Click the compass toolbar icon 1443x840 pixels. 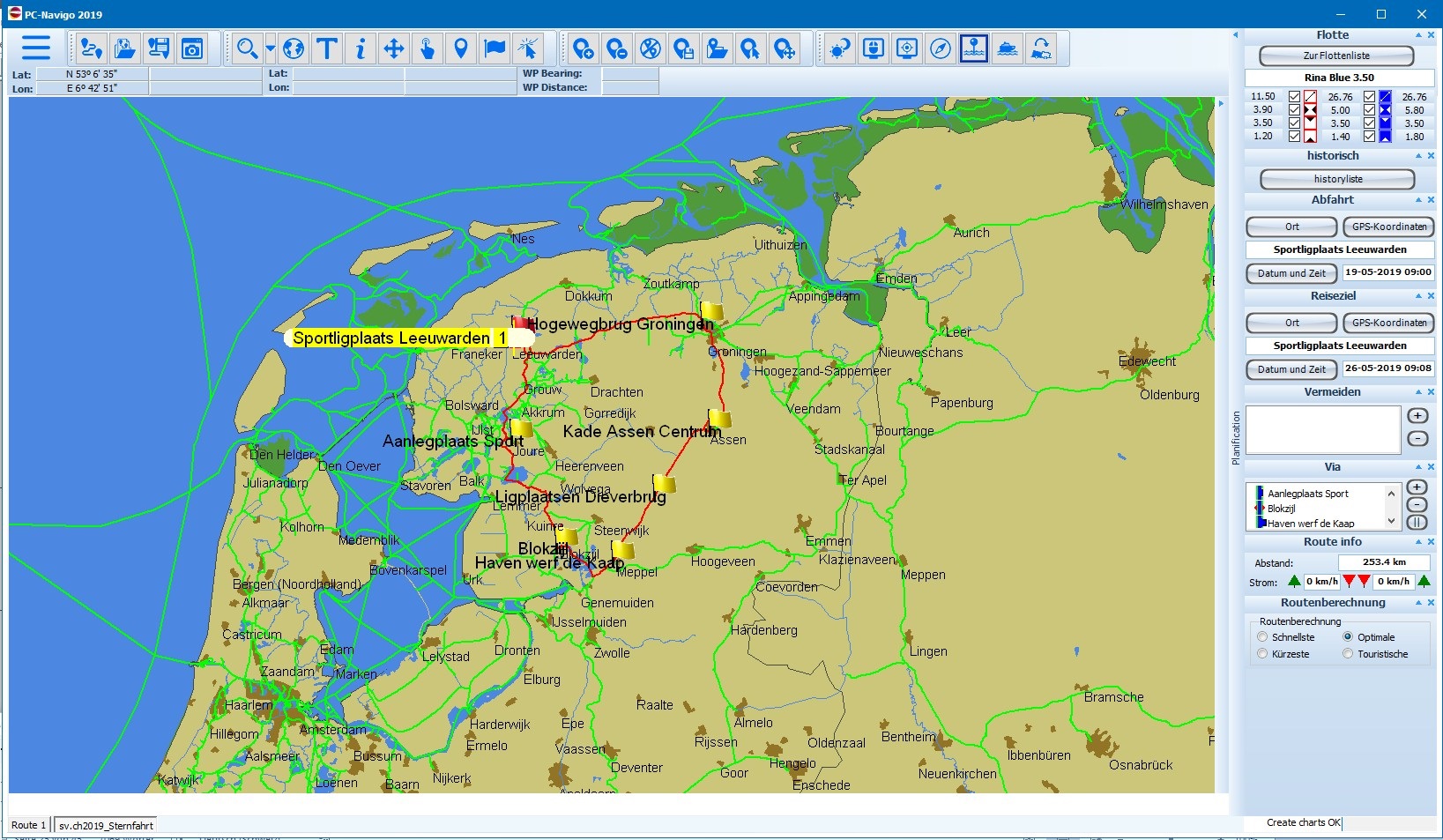[941, 48]
